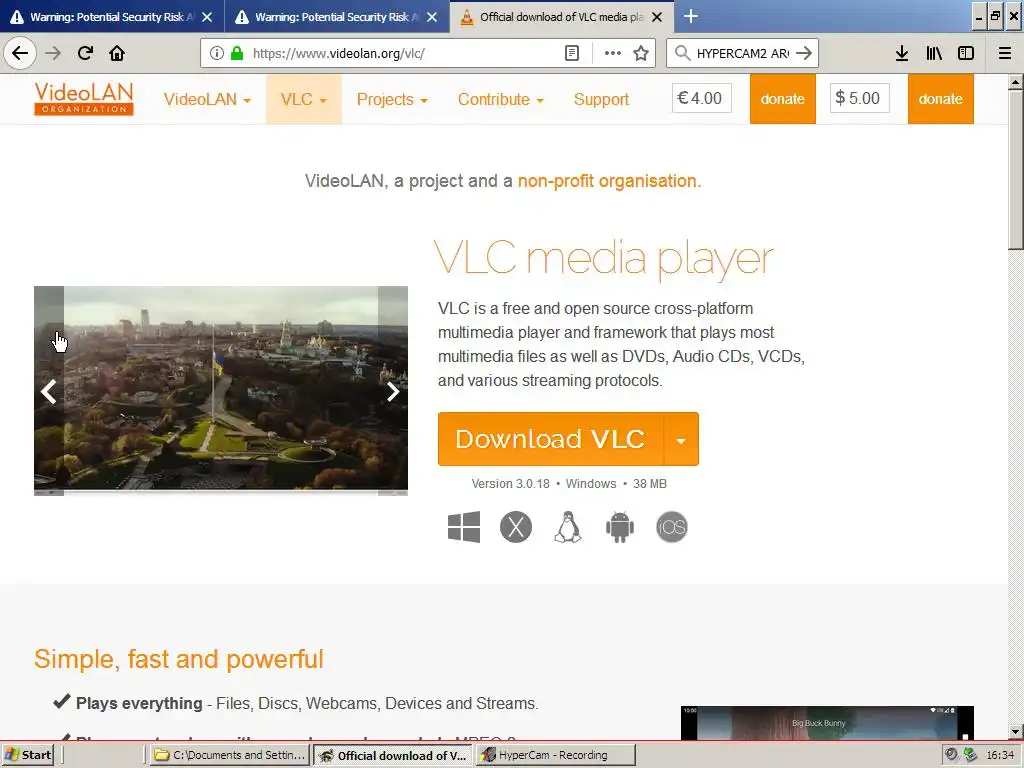Click the address bar URL field
The width and height of the screenshot is (1024, 768).
click(404, 53)
